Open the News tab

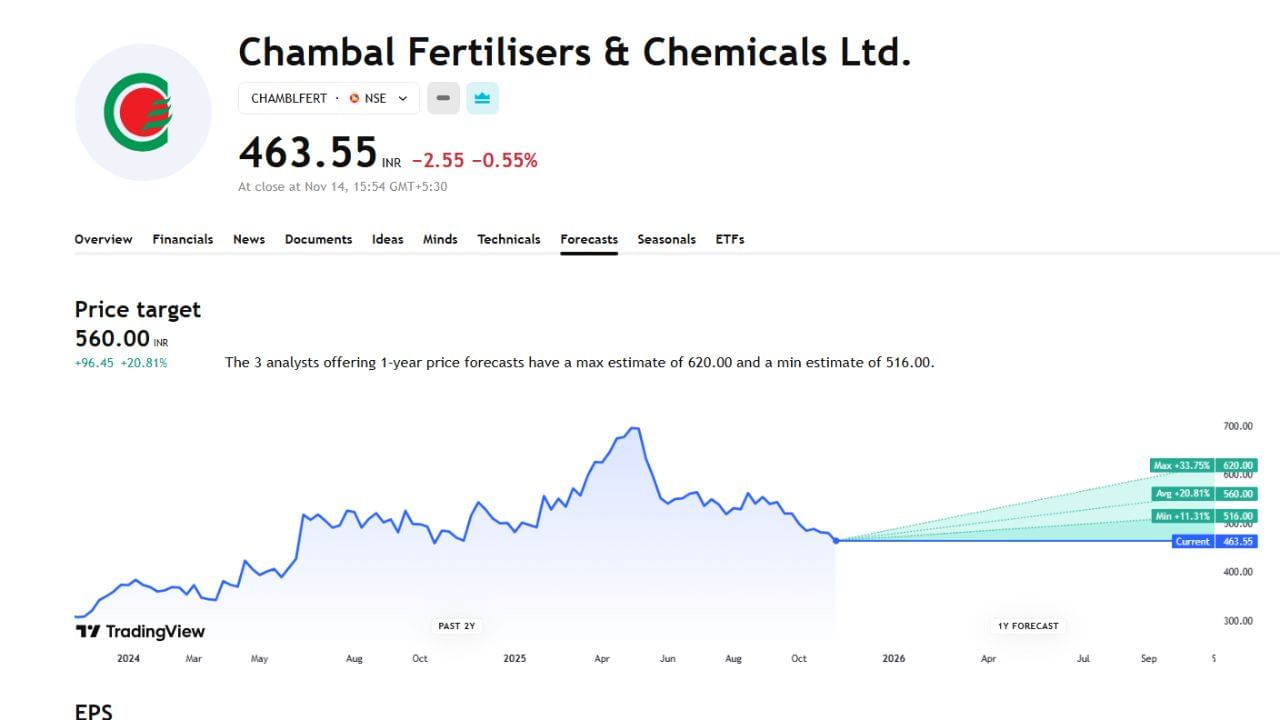coord(249,239)
